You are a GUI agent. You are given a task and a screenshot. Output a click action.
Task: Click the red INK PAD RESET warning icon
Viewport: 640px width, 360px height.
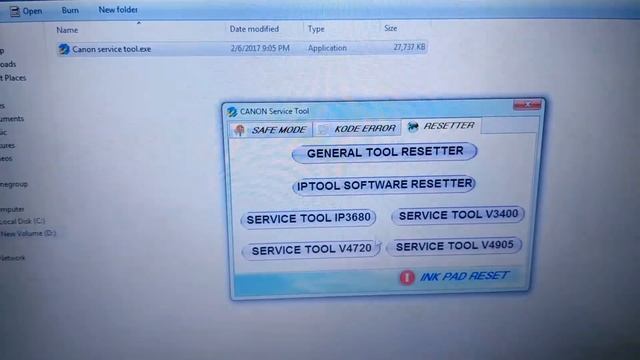tap(407, 278)
